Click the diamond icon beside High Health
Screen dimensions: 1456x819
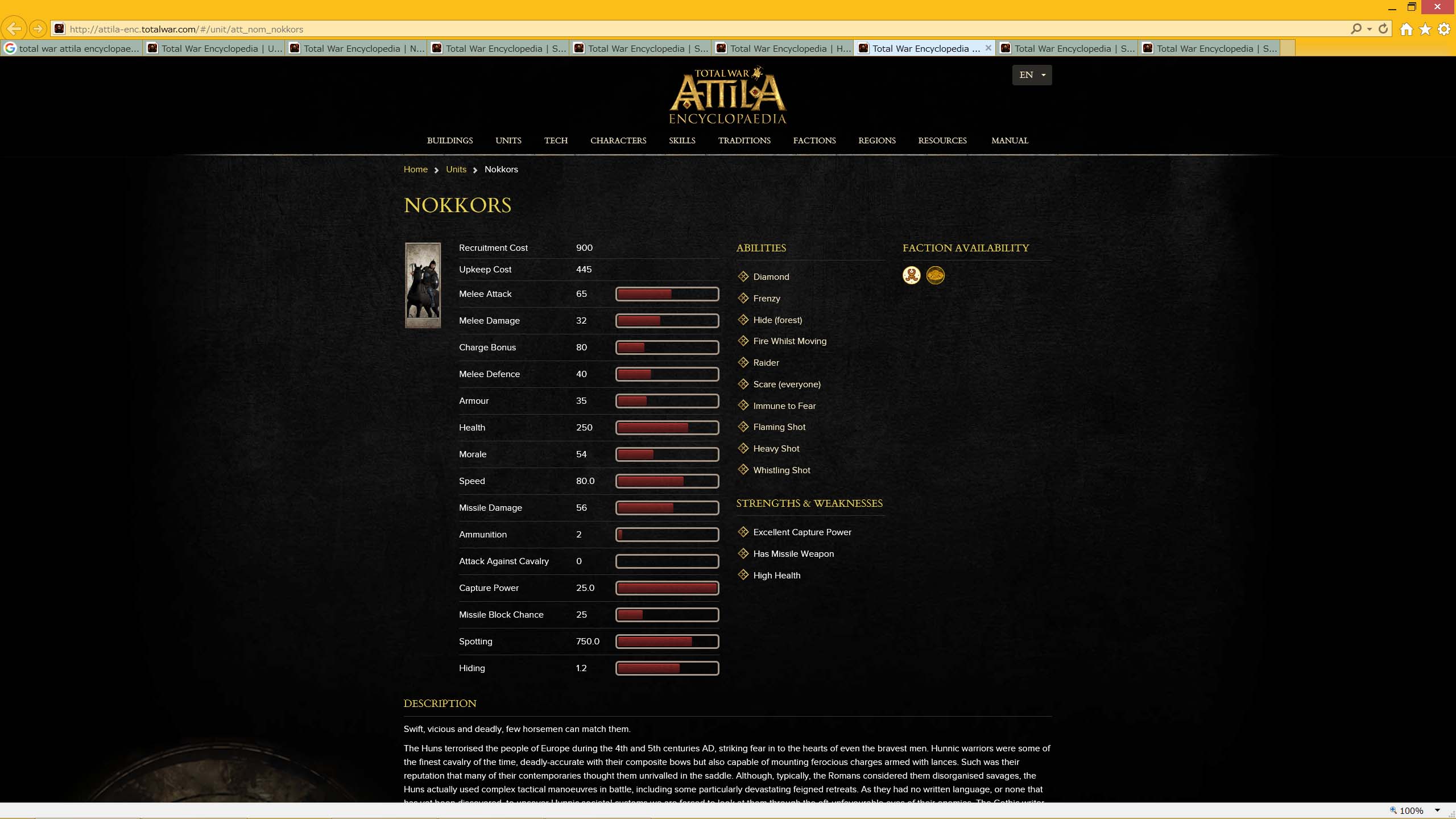(743, 575)
